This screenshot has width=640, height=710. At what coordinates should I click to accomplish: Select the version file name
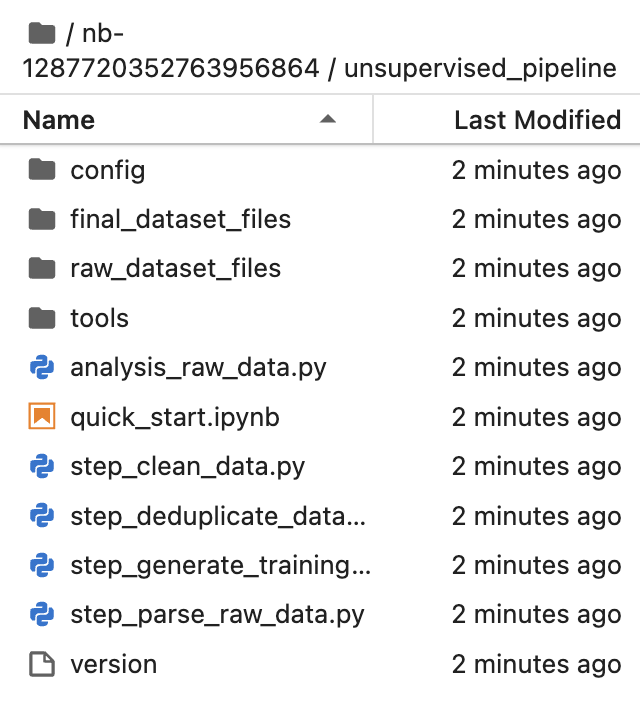click(x=114, y=664)
